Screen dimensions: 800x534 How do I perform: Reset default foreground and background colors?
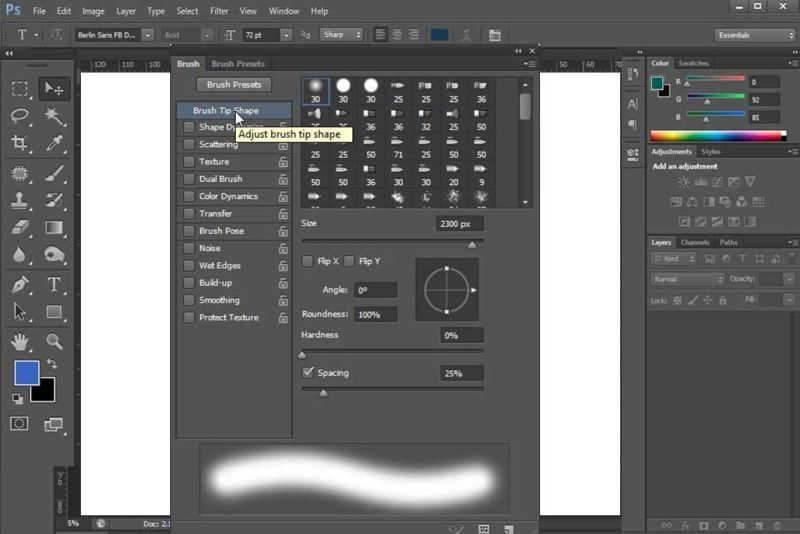pos(17,399)
